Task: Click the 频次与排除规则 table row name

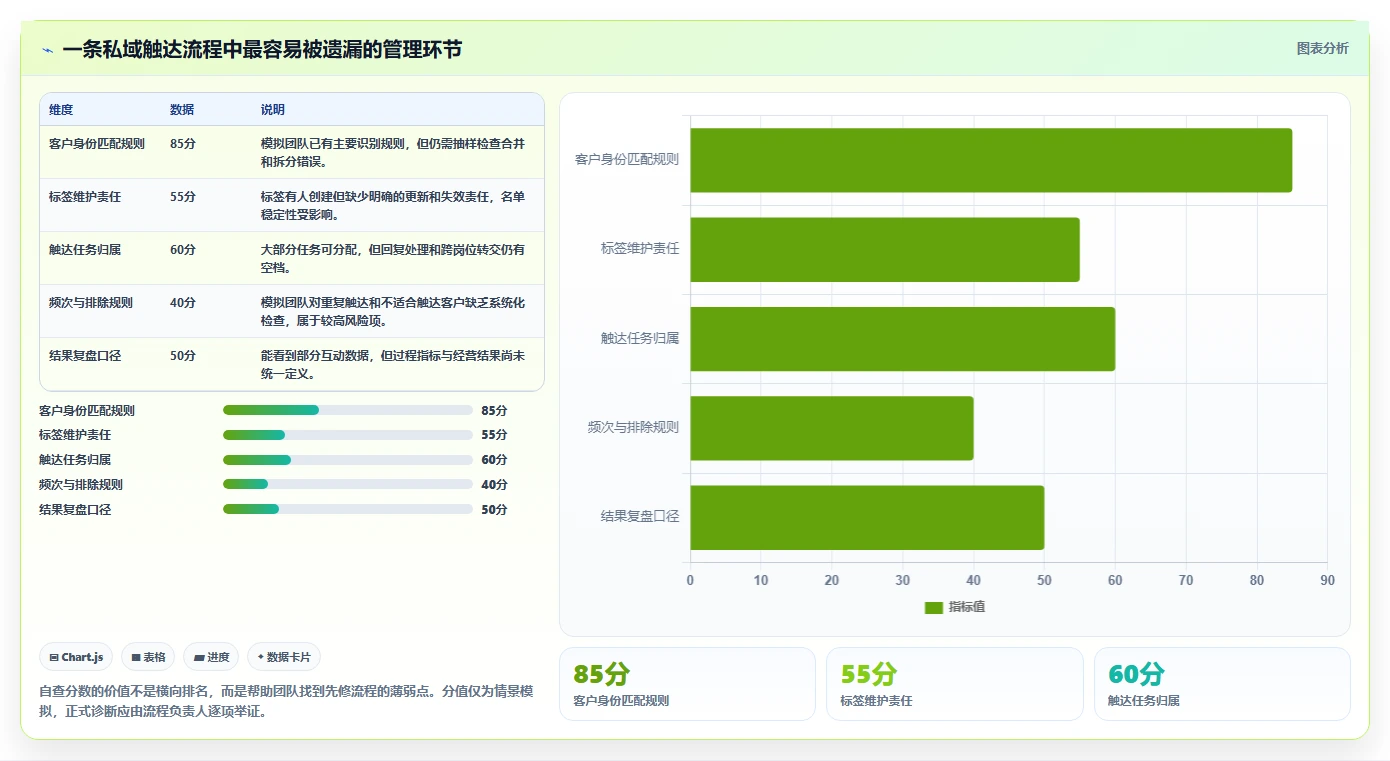Action: pos(91,303)
